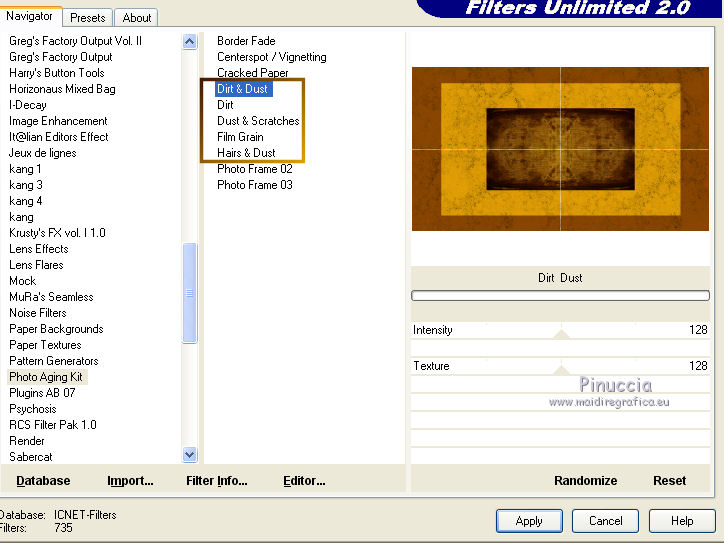This screenshot has height=543, width=724.
Task: Click the category list scroll up arrow
Action: point(189,42)
